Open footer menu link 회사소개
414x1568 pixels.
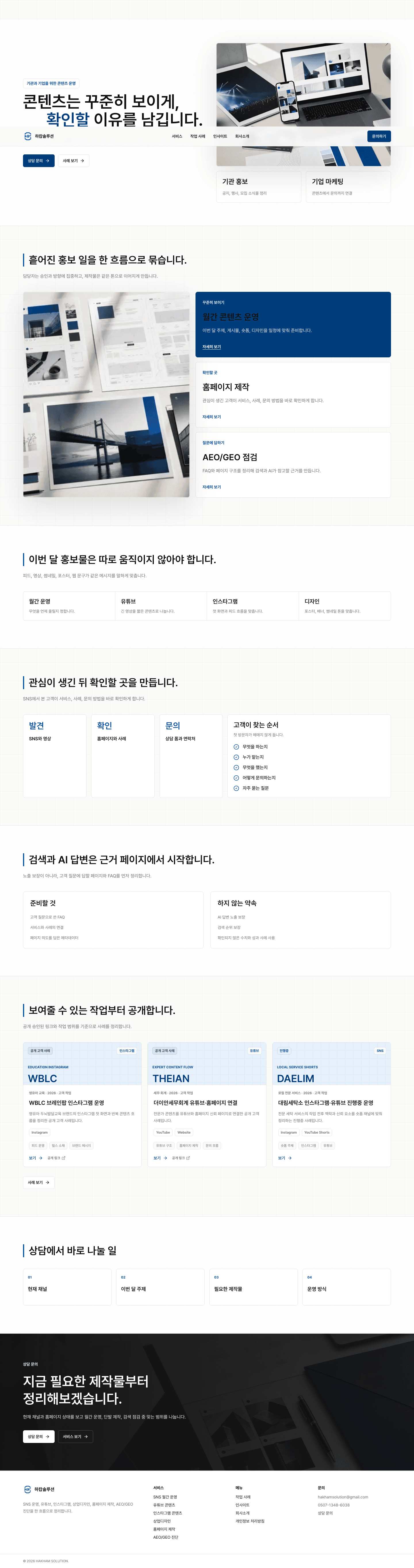point(242,1513)
